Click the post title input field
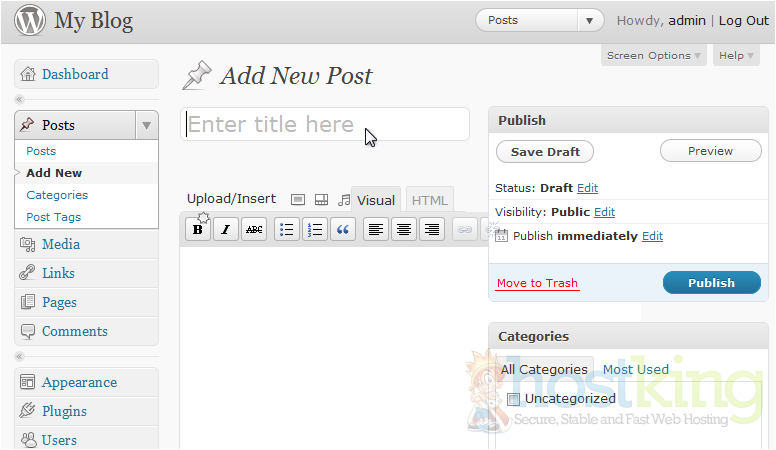This screenshot has width=776, height=450. [x=325, y=124]
